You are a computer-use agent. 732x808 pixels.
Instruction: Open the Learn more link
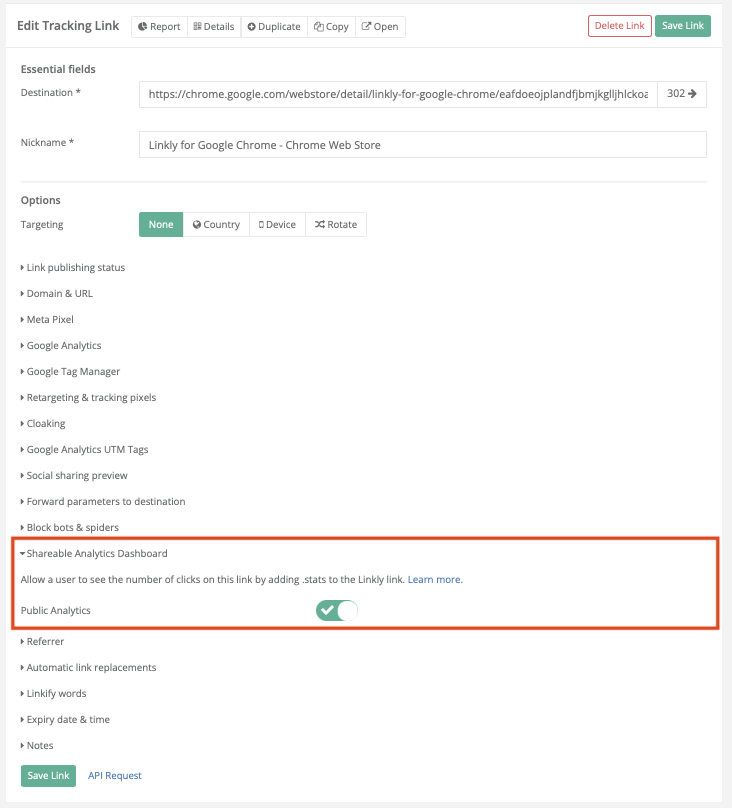point(435,580)
